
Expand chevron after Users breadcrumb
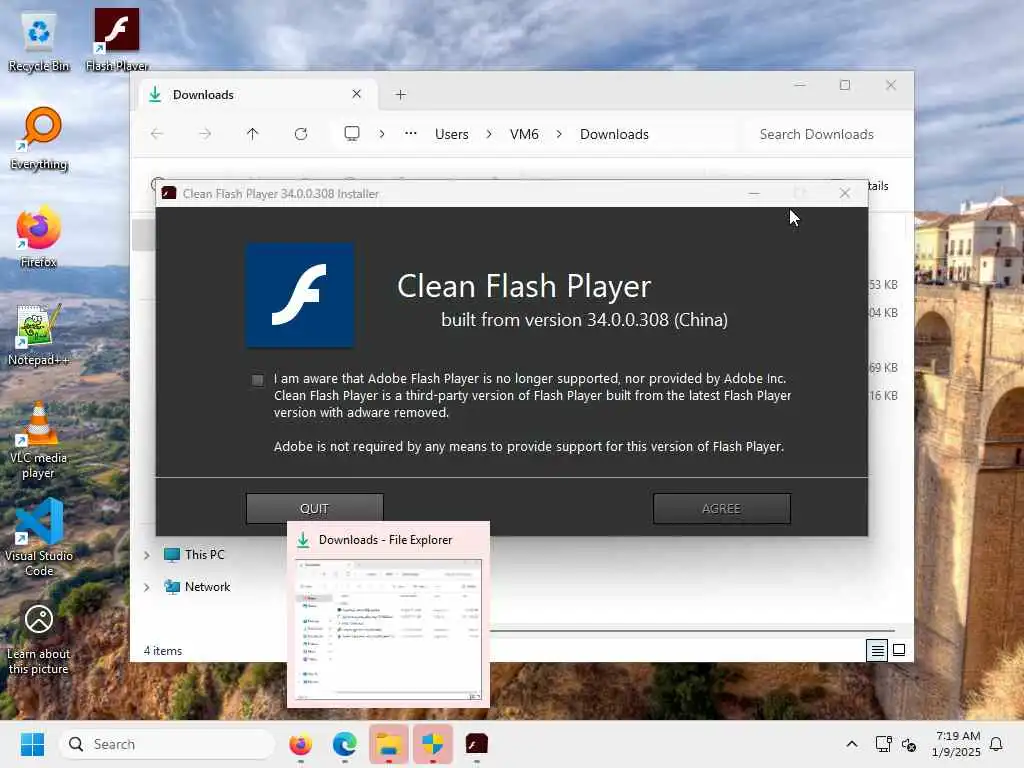point(489,134)
